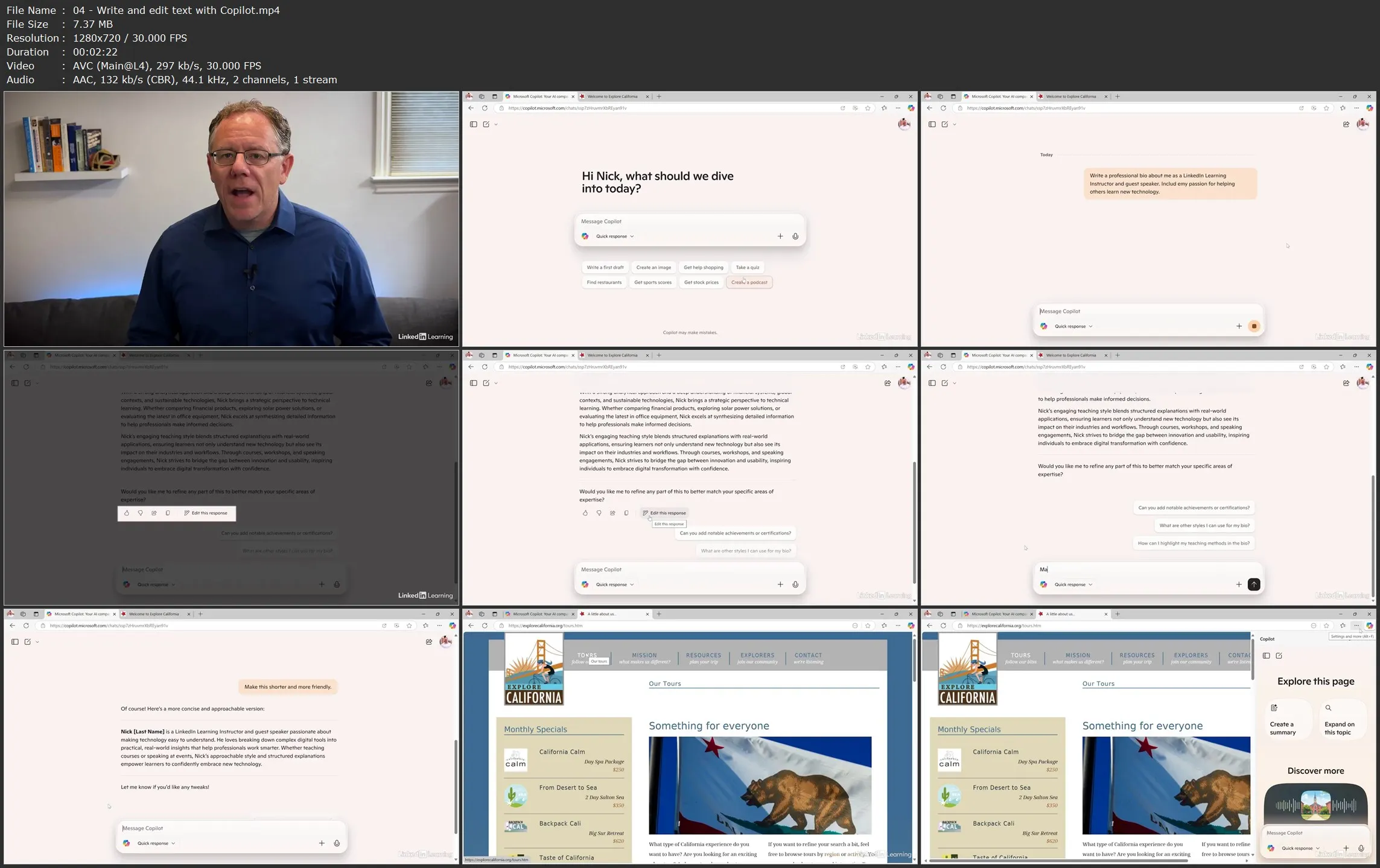Click 'Can you add notable achievements' above teaching-methods suggestion
The width and height of the screenshot is (1380, 868).
point(1194,508)
